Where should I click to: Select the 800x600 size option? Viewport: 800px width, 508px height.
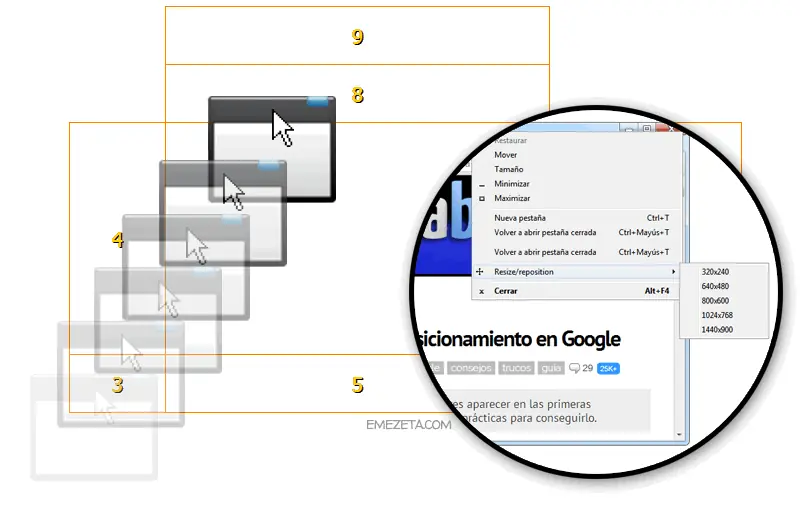[724, 300]
